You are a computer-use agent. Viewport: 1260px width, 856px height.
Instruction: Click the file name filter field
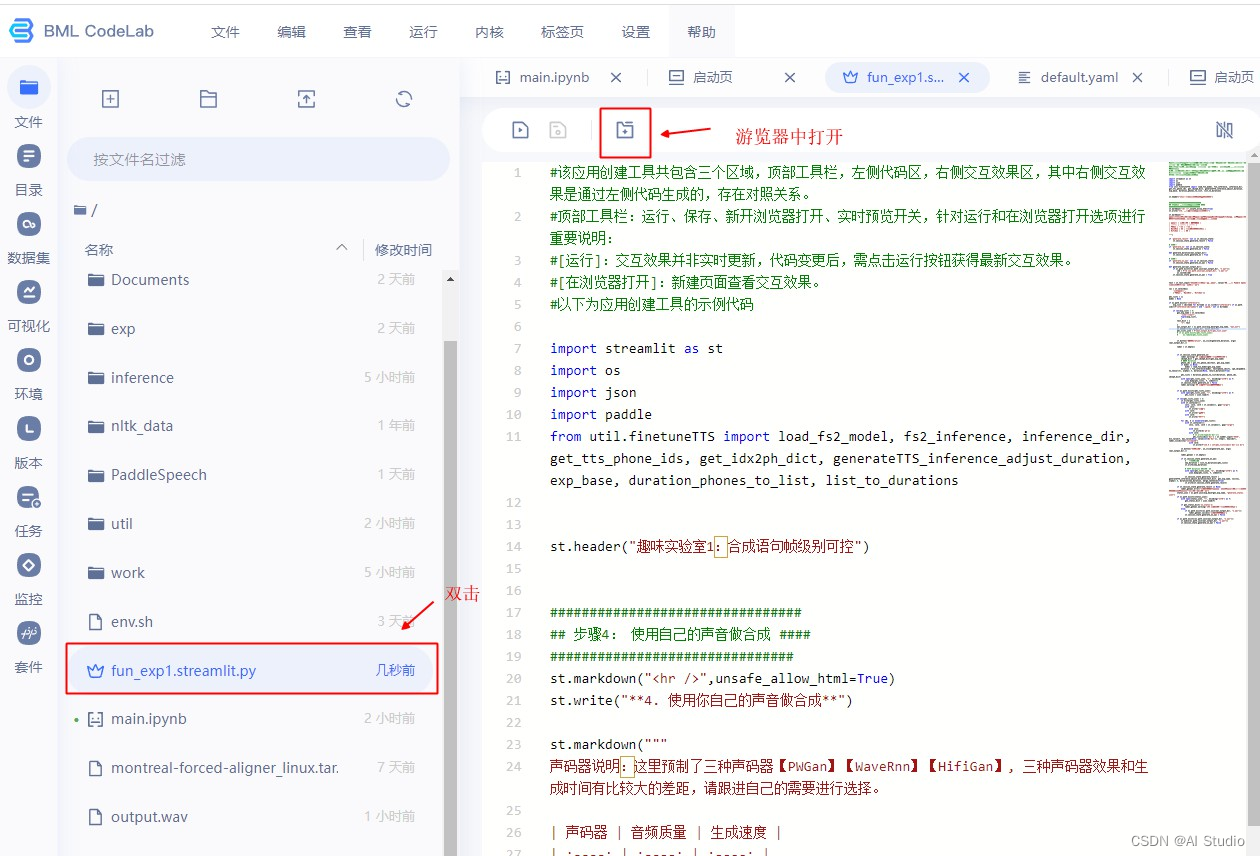click(258, 159)
